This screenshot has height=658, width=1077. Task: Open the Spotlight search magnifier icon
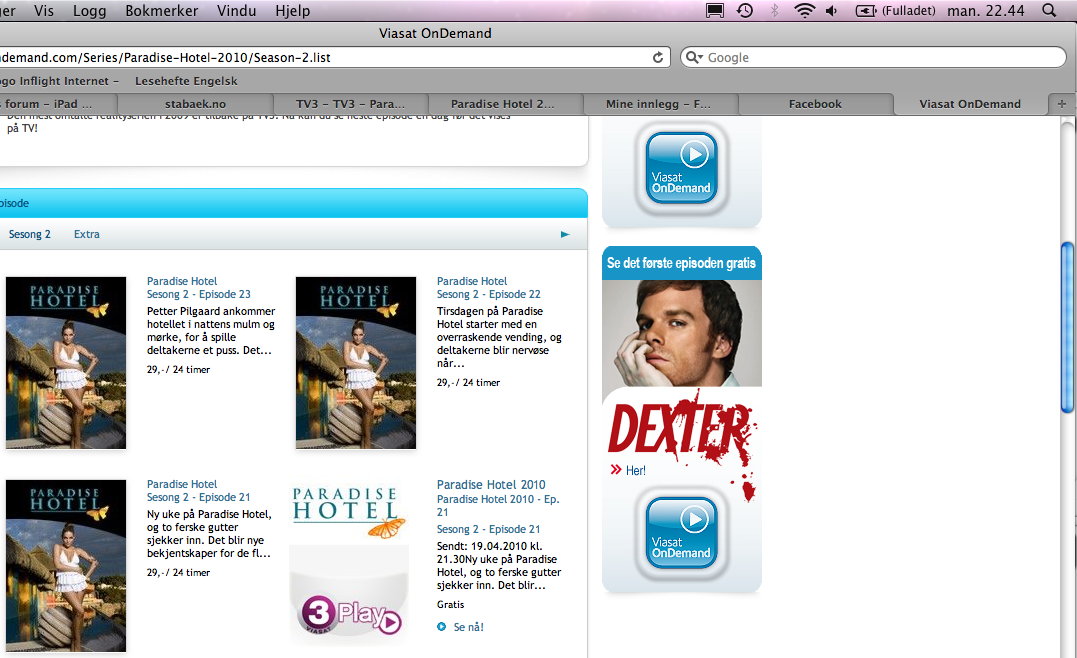point(1048,10)
